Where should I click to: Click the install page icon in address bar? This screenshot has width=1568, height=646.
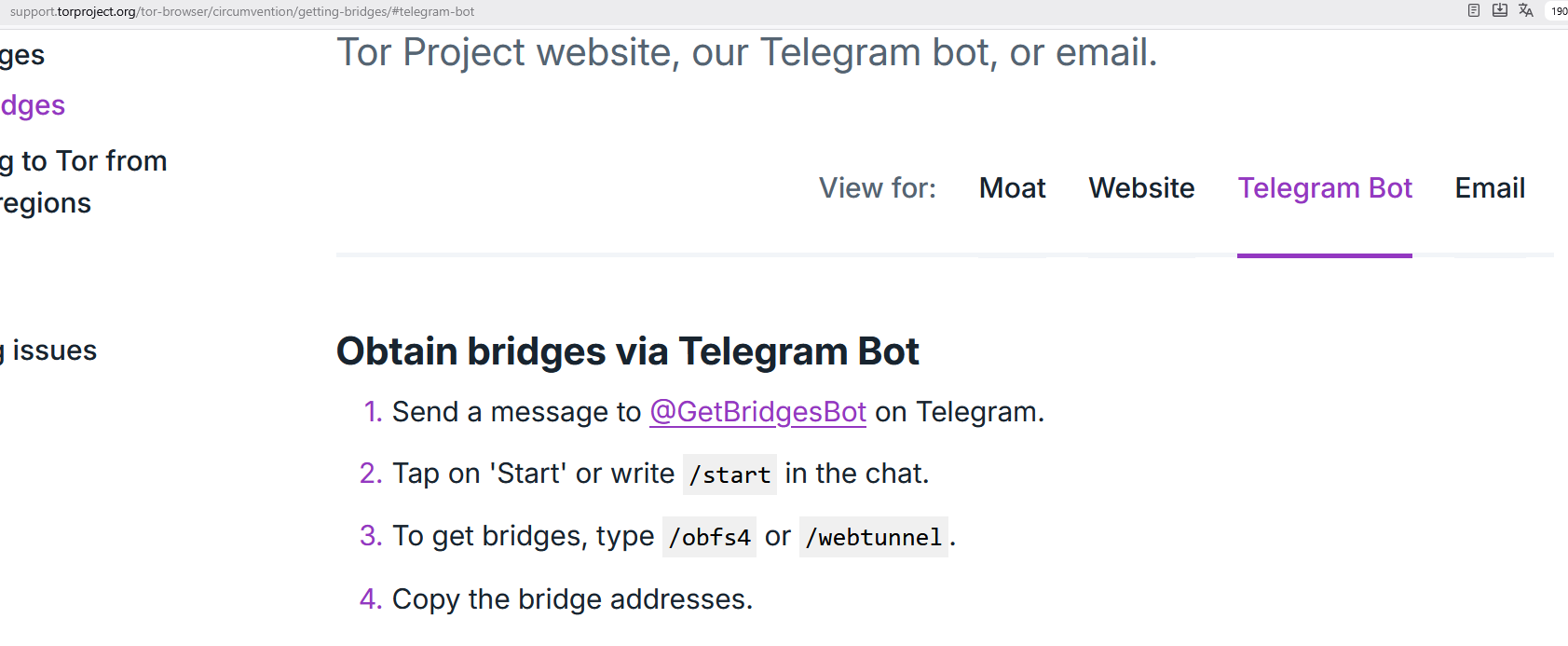1500,11
